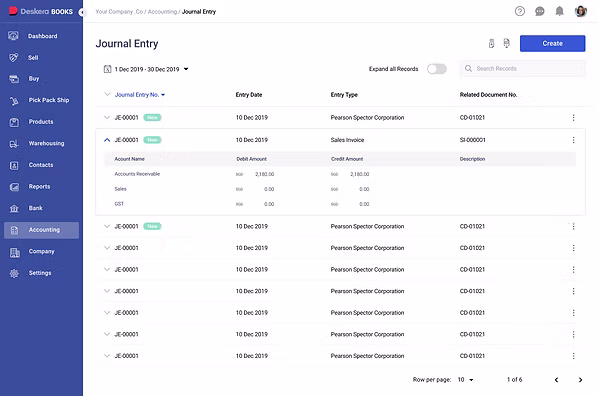Image resolution: width=598 pixels, height=396 pixels.
Task: Collapse the sidebar with arrow button
Action: click(x=82, y=12)
